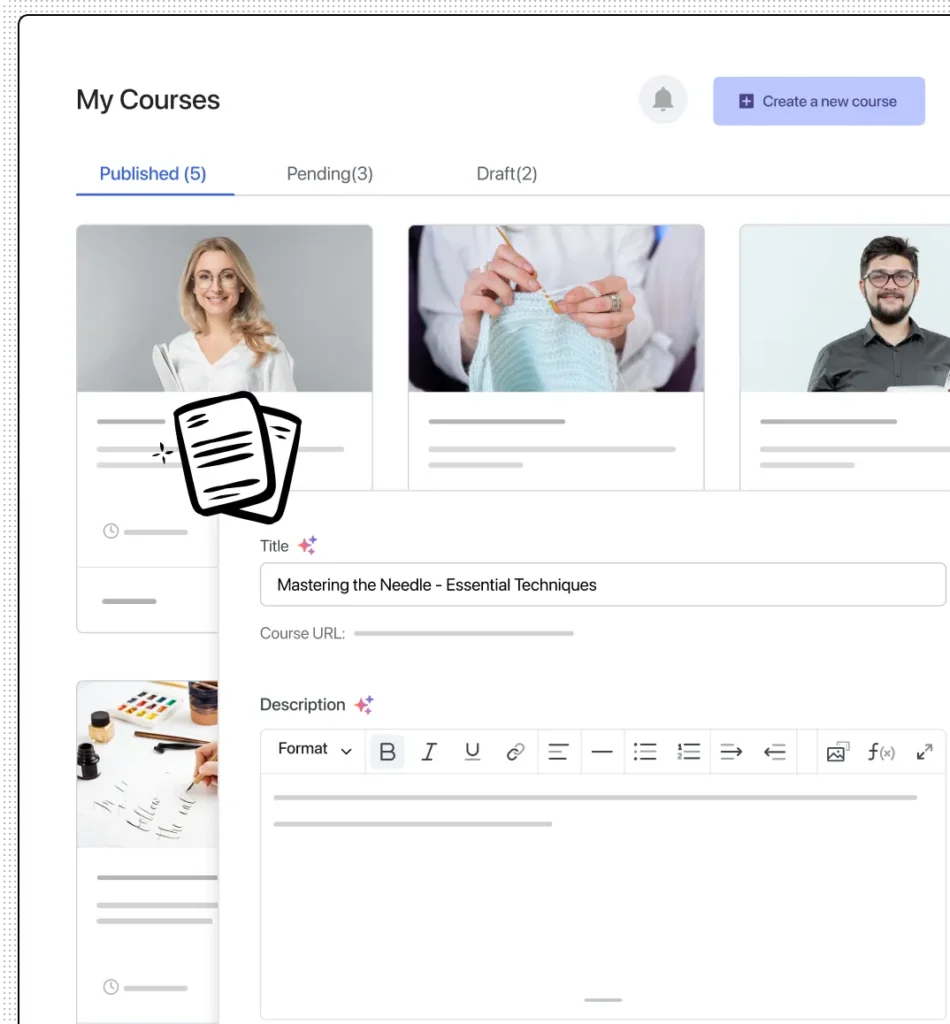Screen dimensions: 950x1024
Task: Click the course Title input field
Action: coord(602,585)
